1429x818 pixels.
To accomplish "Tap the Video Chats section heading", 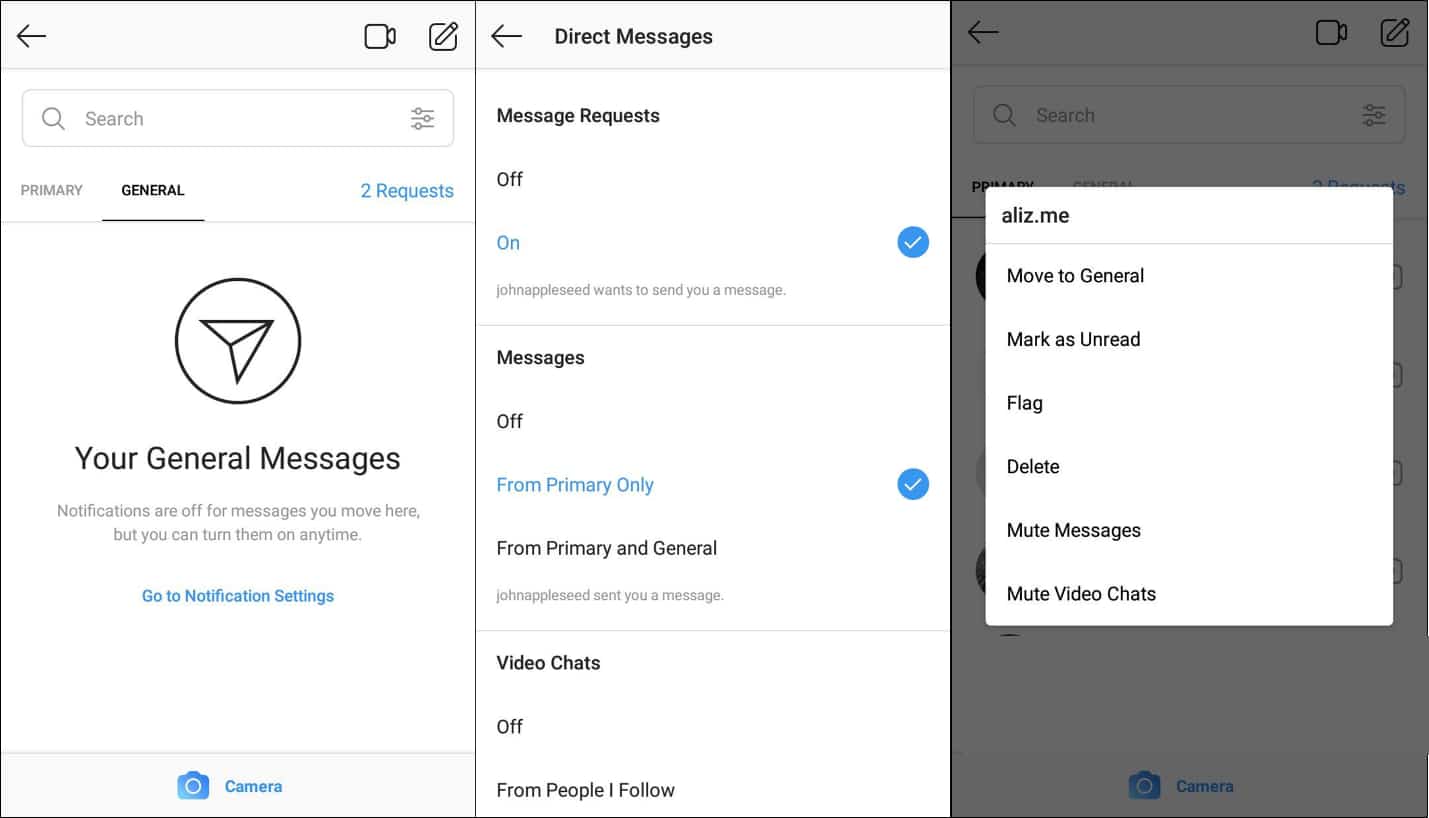I will click(548, 663).
